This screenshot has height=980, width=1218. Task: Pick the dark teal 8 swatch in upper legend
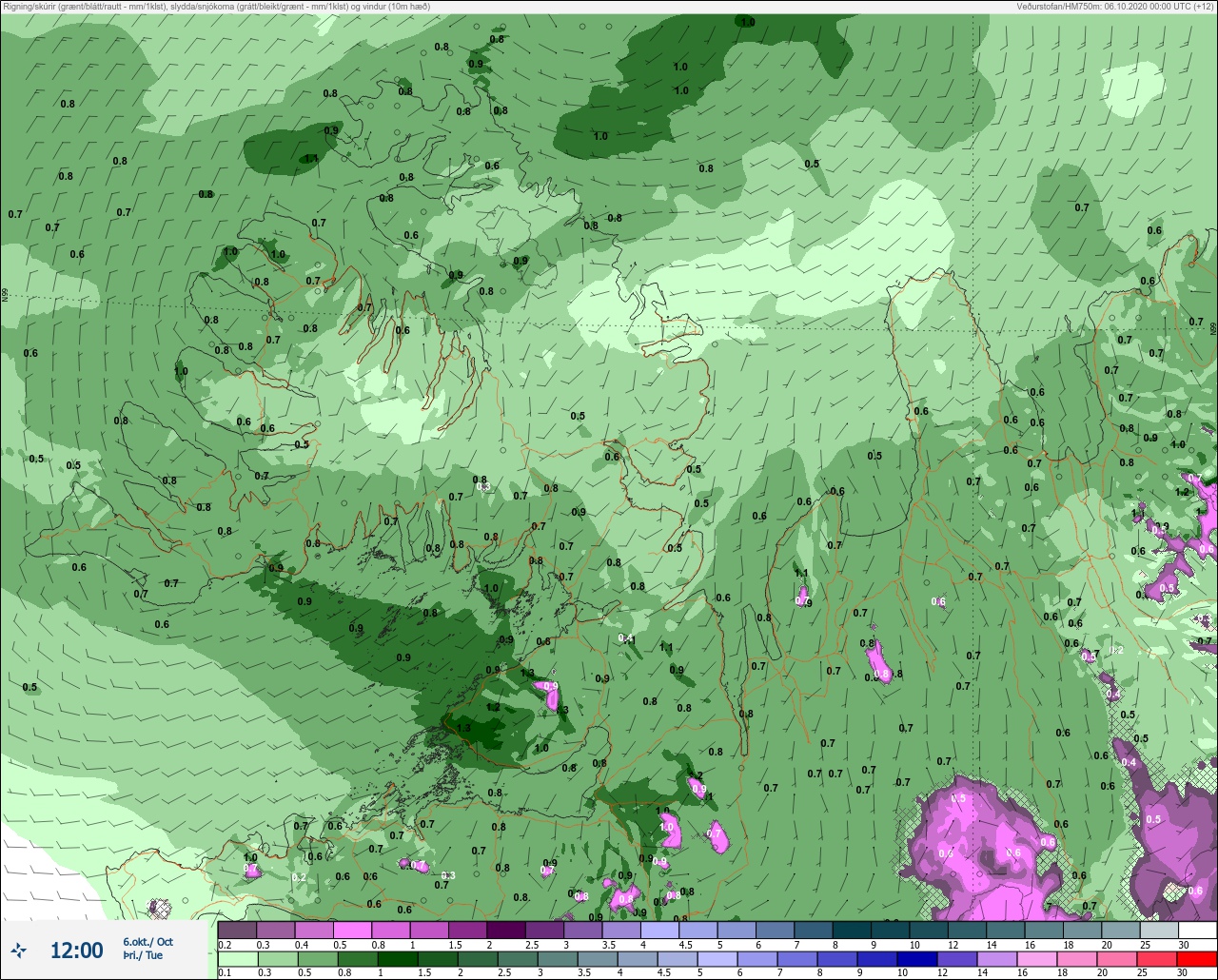[x=851, y=930]
